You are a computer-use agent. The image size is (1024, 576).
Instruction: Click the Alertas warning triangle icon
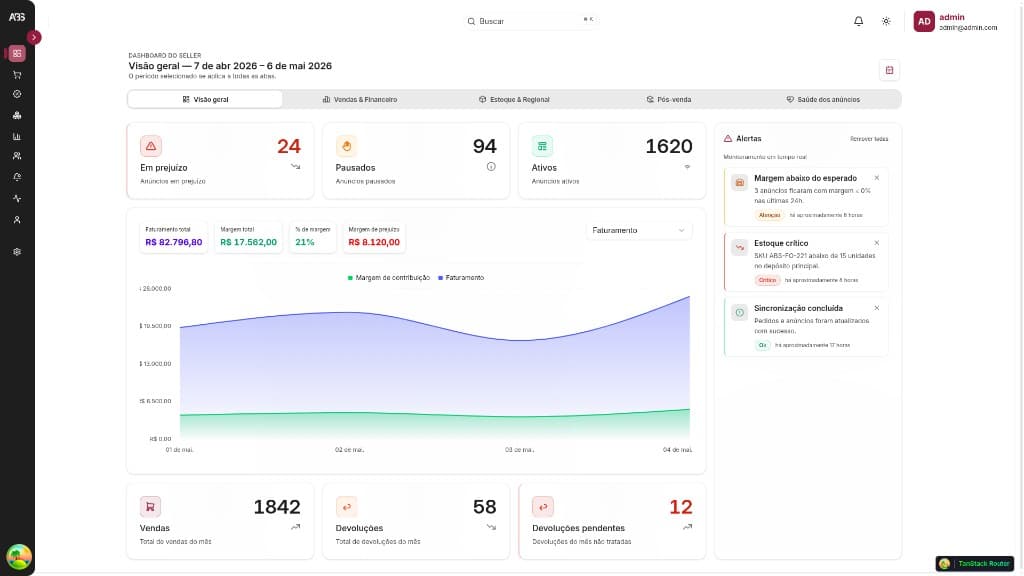pyautogui.click(x=728, y=138)
